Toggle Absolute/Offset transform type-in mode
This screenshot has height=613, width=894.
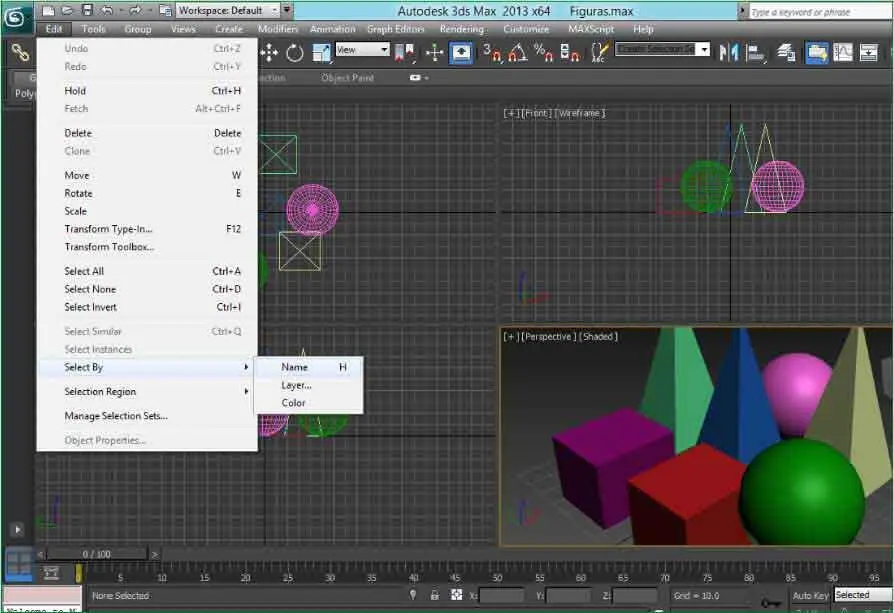click(457, 595)
